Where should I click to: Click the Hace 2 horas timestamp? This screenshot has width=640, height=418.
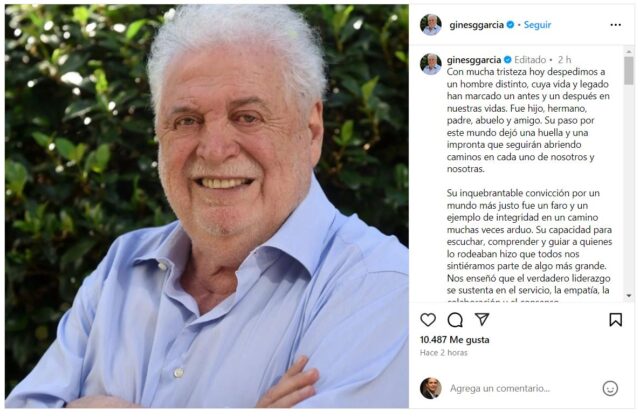click(444, 353)
